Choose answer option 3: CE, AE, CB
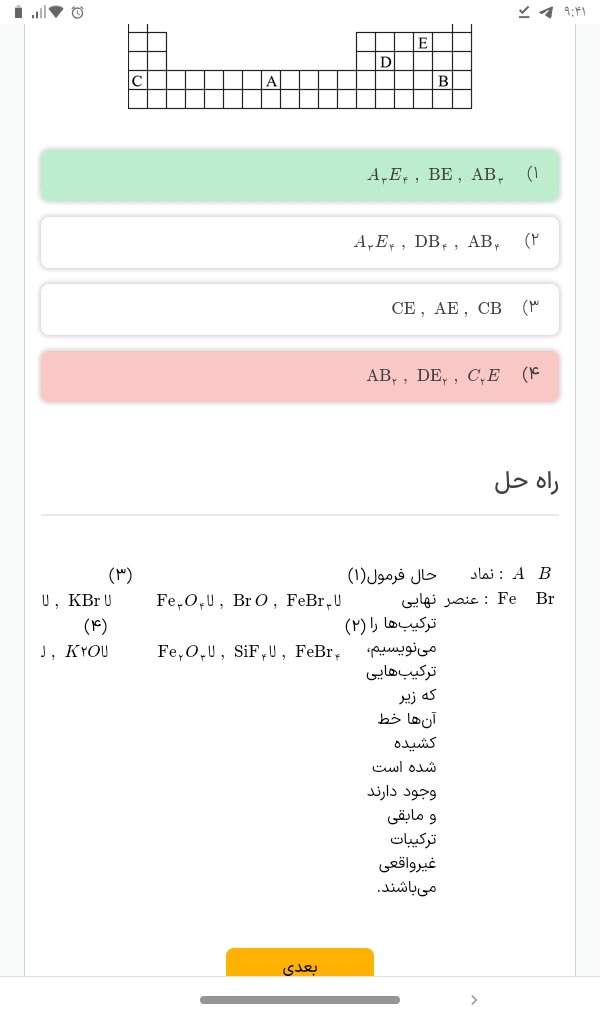 click(x=300, y=309)
